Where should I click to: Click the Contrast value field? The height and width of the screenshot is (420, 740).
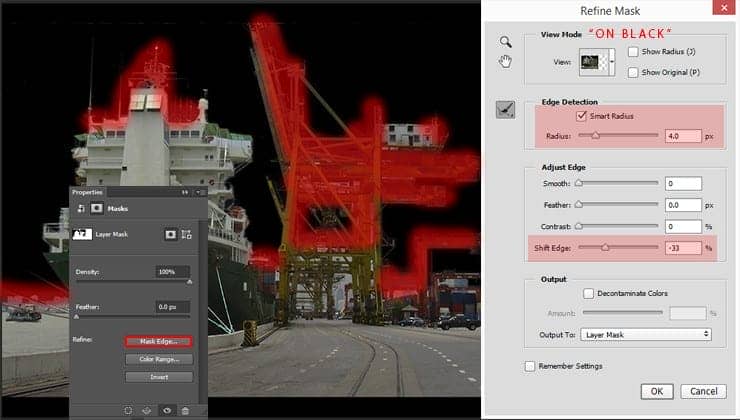(x=683, y=227)
